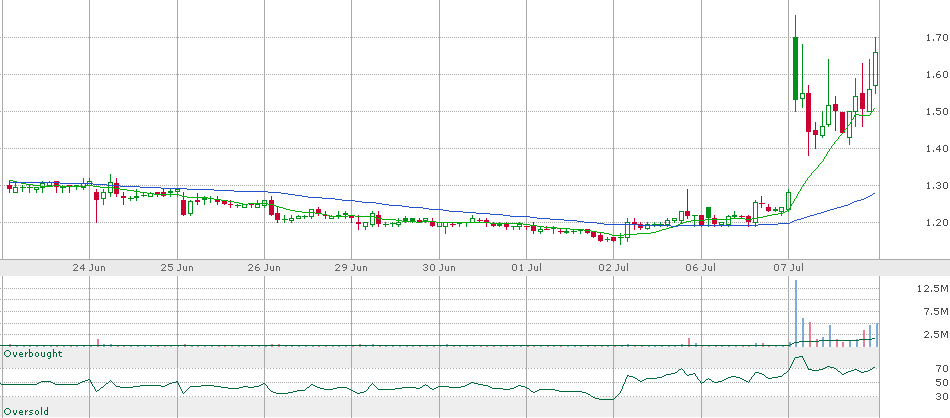Click the "Oversold" zone label
The height and width of the screenshot is (418, 950).
(26, 411)
